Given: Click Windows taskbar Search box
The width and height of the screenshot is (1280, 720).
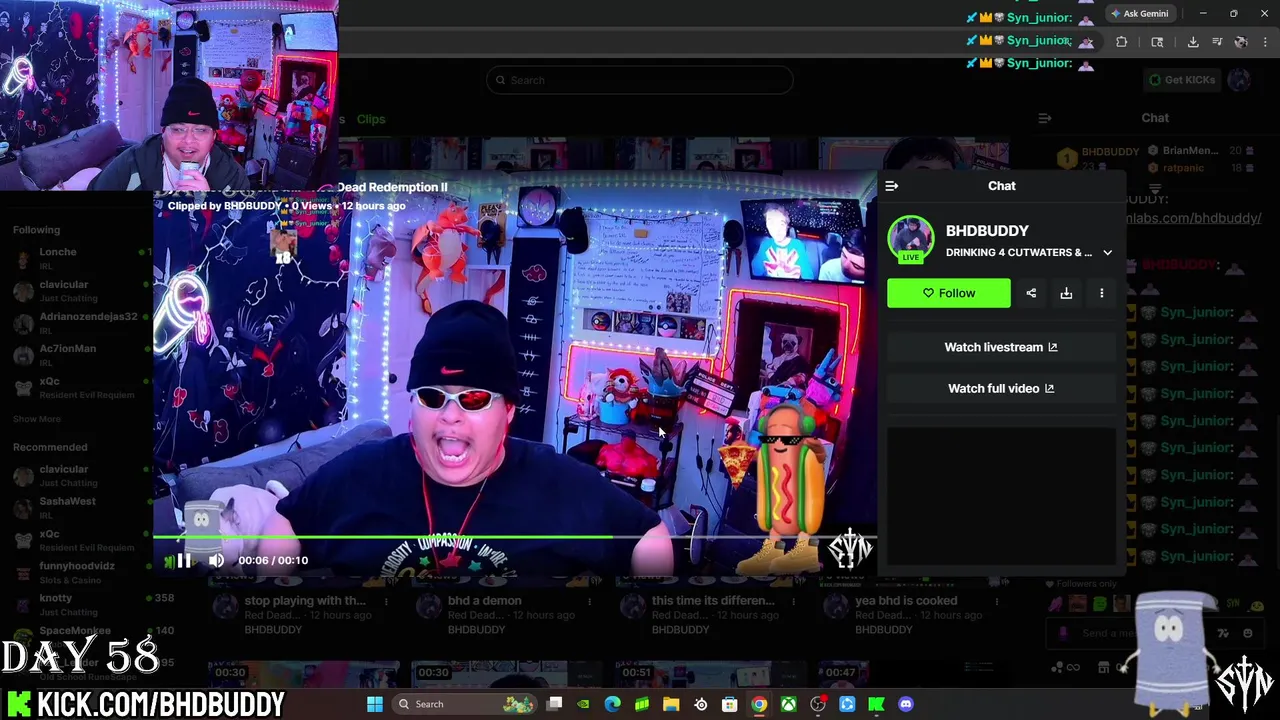Looking at the screenshot, I should [463, 704].
